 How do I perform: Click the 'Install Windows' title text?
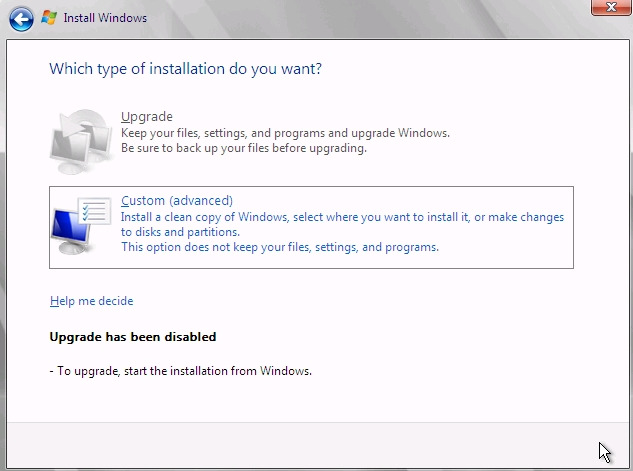pyautogui.click(x=105, y=18)
